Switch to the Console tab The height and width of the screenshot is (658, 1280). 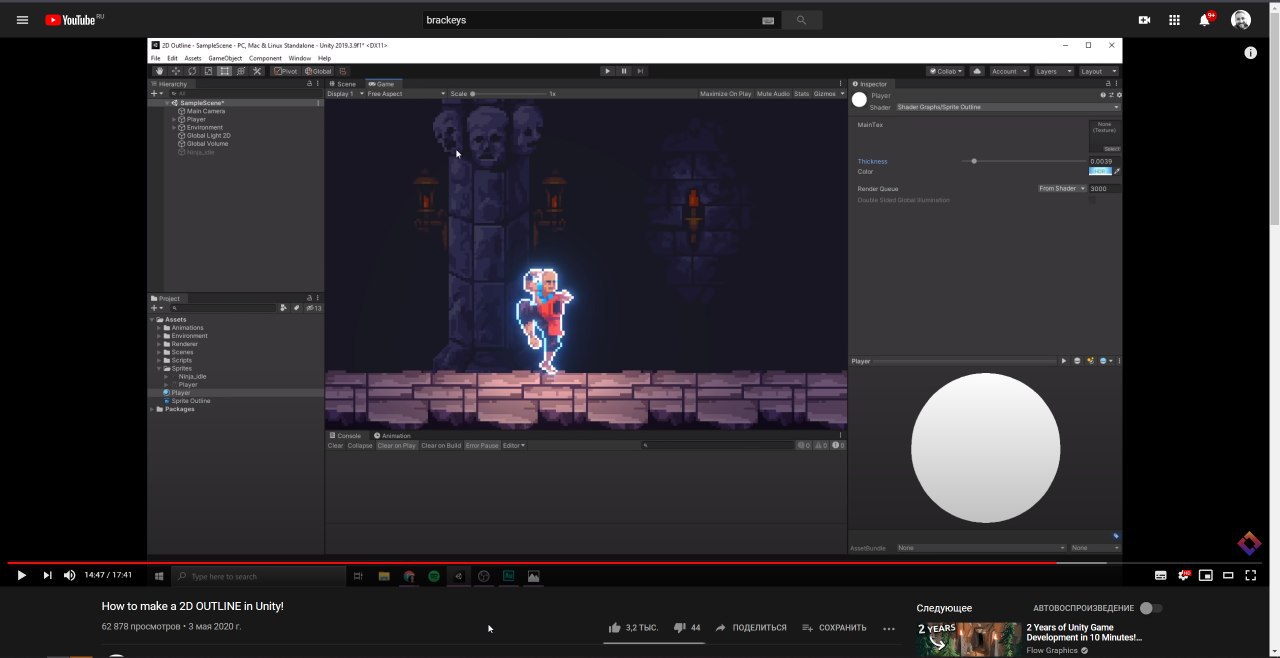346,435
